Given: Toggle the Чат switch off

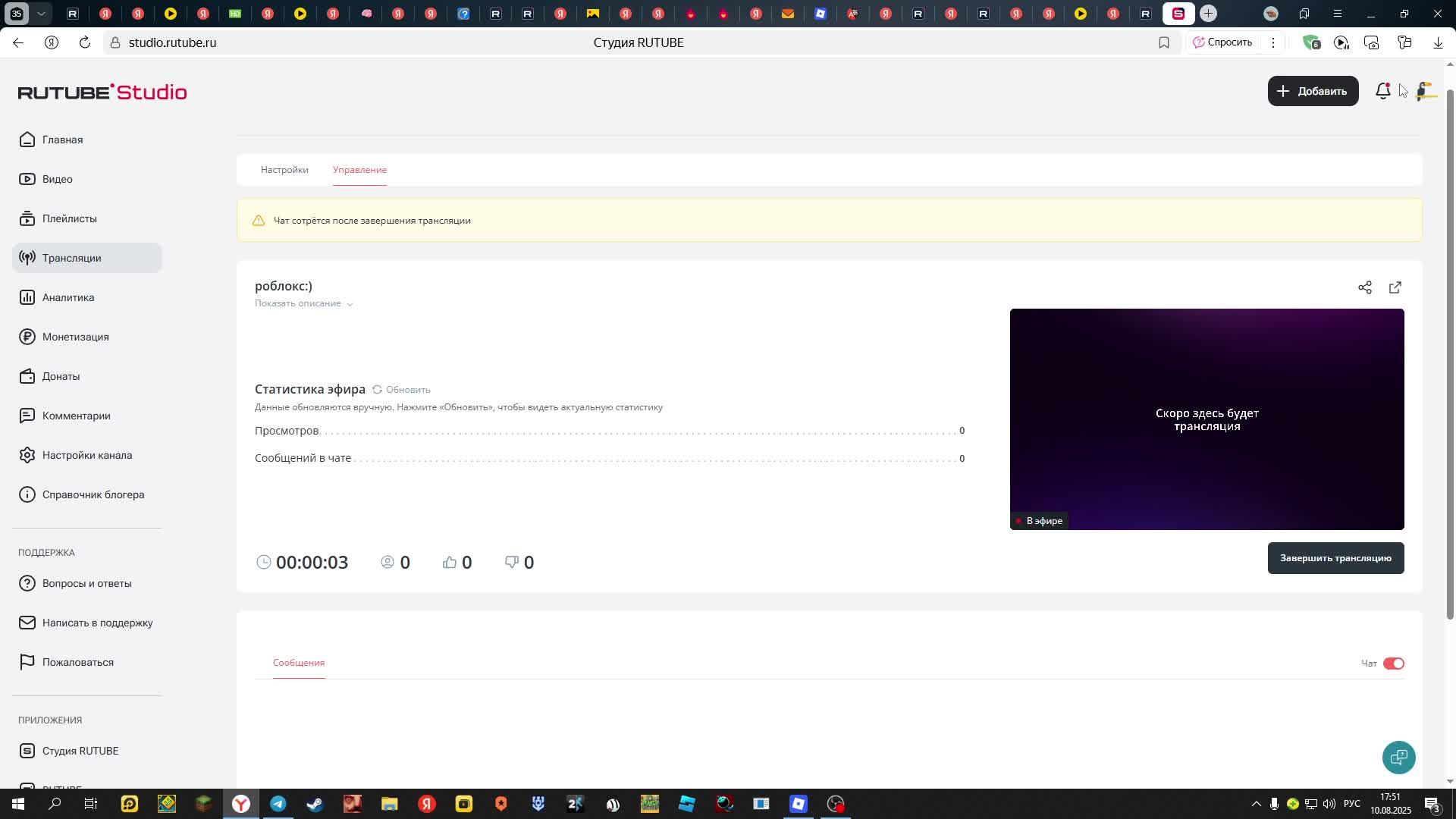Looking at the screenshot, I should (1393, 664).
